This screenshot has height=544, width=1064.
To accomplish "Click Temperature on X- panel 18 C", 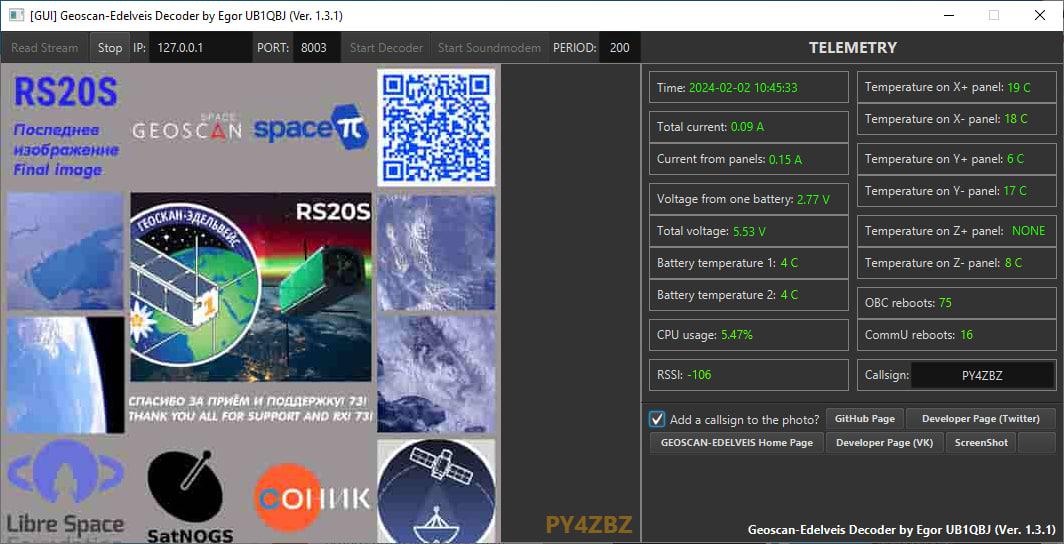I will (1016, 119).
